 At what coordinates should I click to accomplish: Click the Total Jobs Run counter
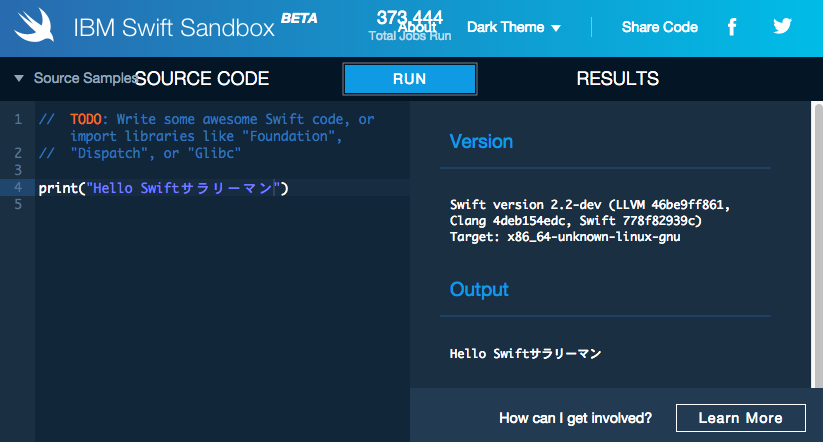(410, 27)
